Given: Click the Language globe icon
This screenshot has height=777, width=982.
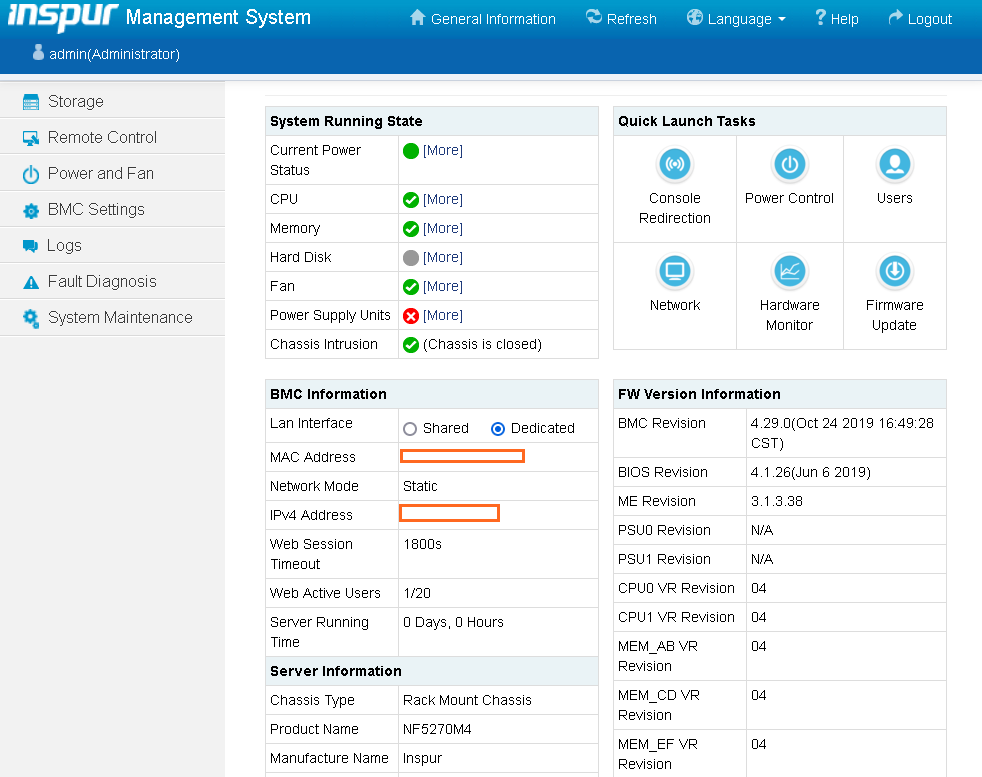Looking at the screenshot, I should tap(695, 18).
